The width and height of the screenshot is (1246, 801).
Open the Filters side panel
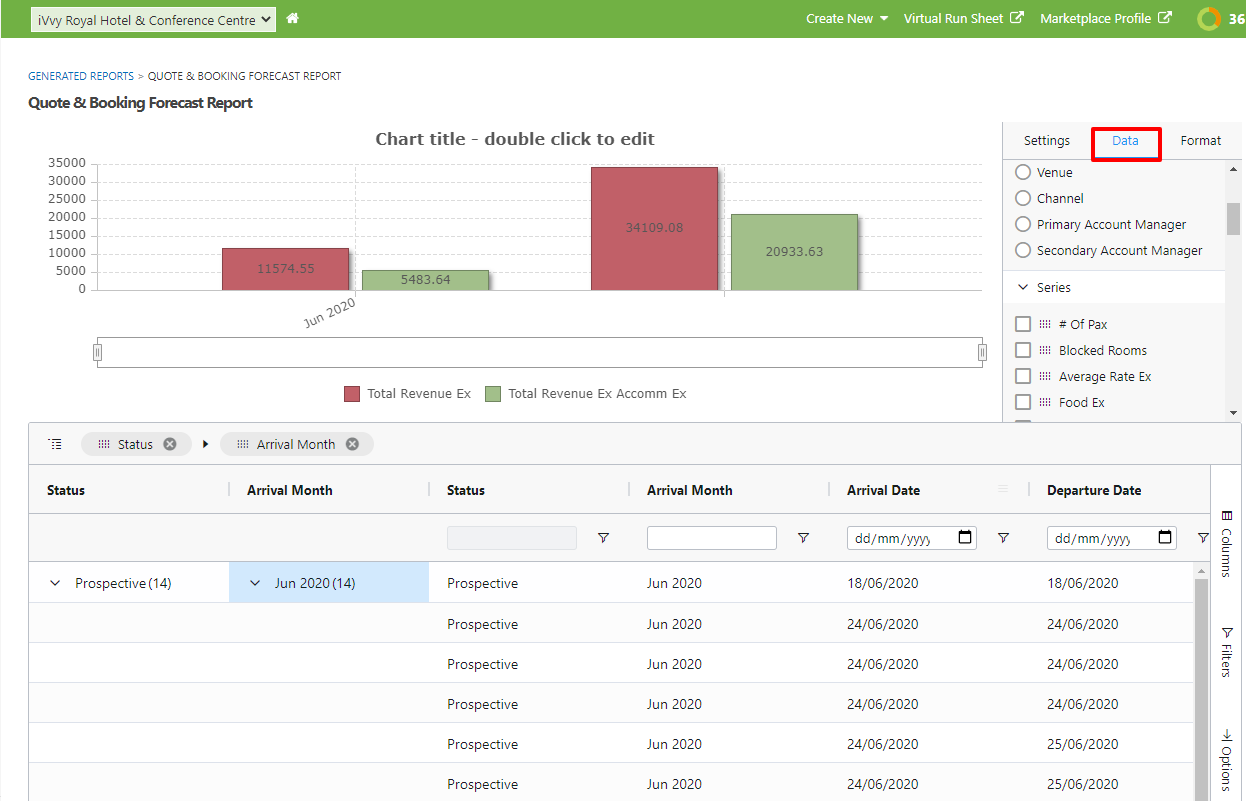[x=1226, y=652]
